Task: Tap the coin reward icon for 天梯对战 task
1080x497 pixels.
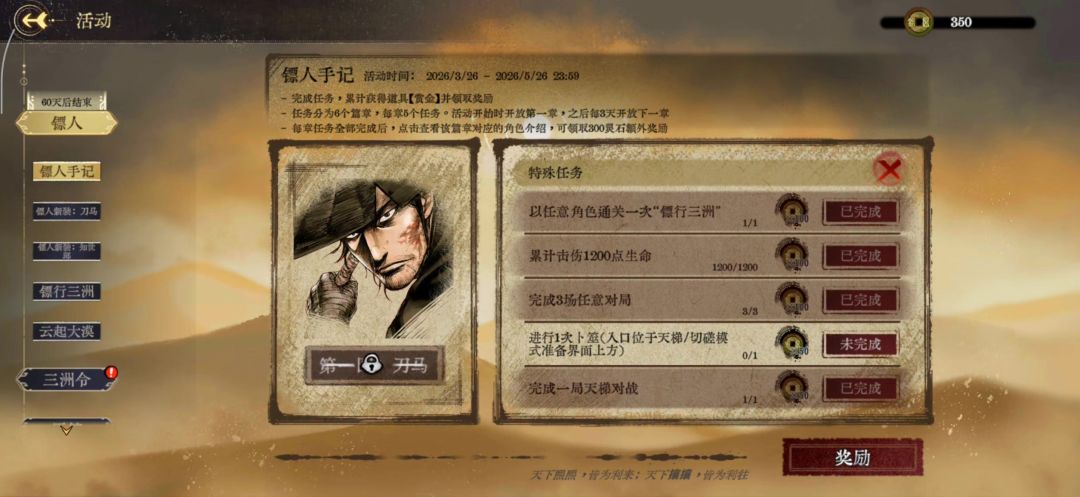Action: 792,388
